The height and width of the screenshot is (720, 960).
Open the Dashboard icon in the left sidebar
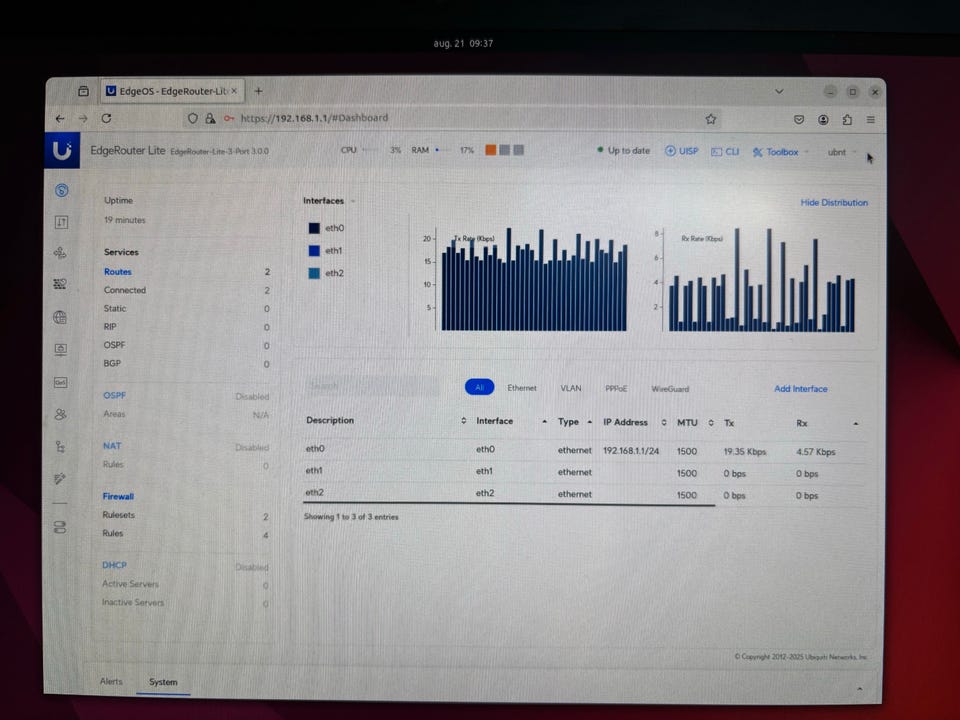click(61, 190)
